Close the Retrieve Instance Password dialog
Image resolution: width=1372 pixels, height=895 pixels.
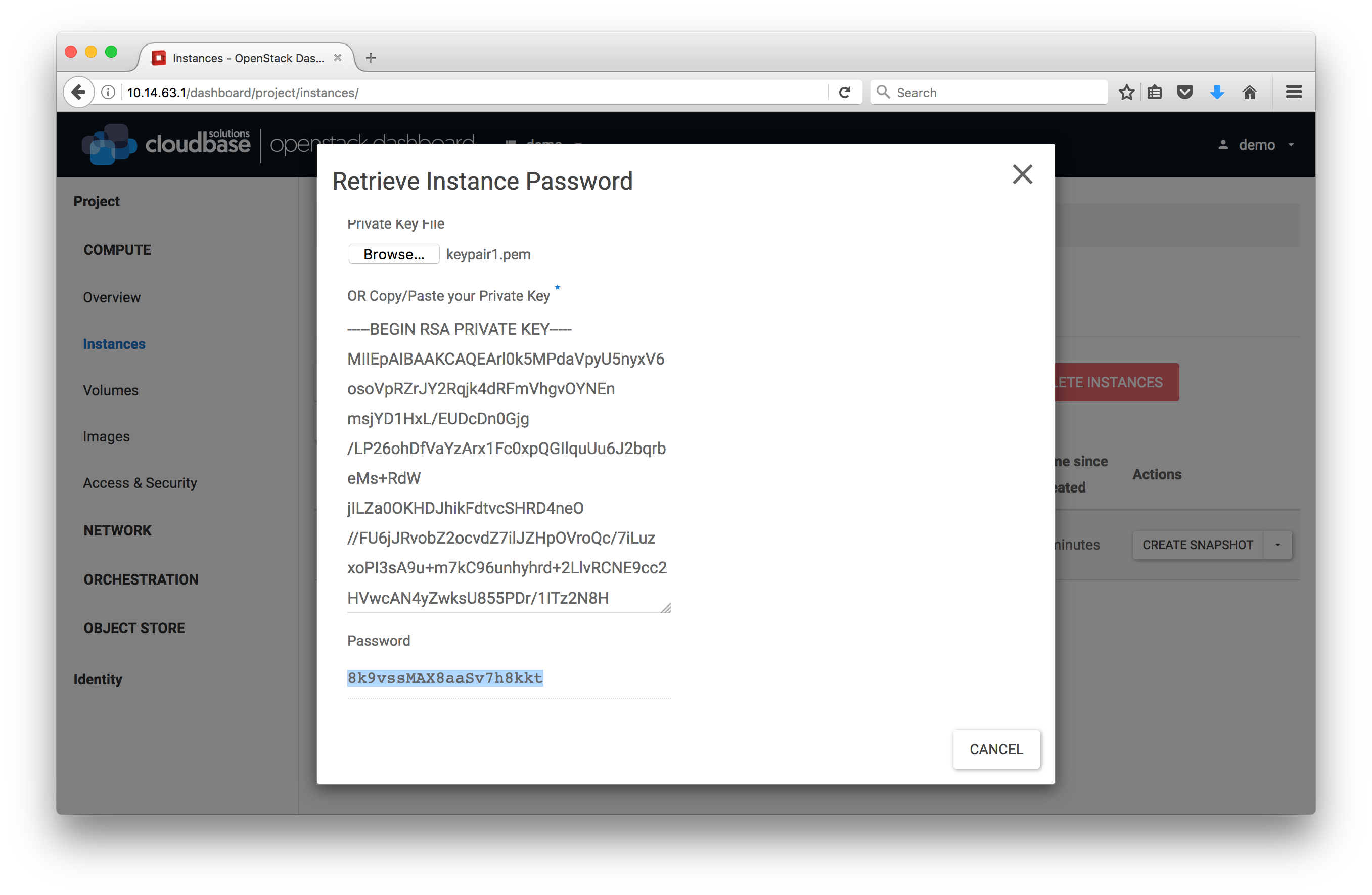click(1022, 174)
